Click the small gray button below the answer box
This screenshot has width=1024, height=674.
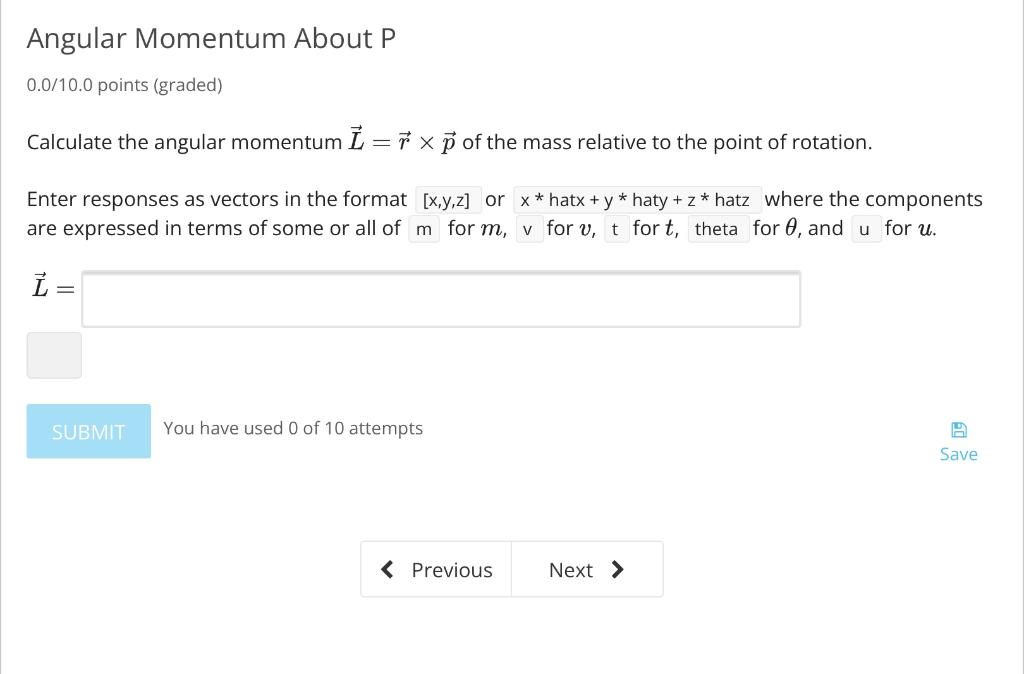pos(54,355)
